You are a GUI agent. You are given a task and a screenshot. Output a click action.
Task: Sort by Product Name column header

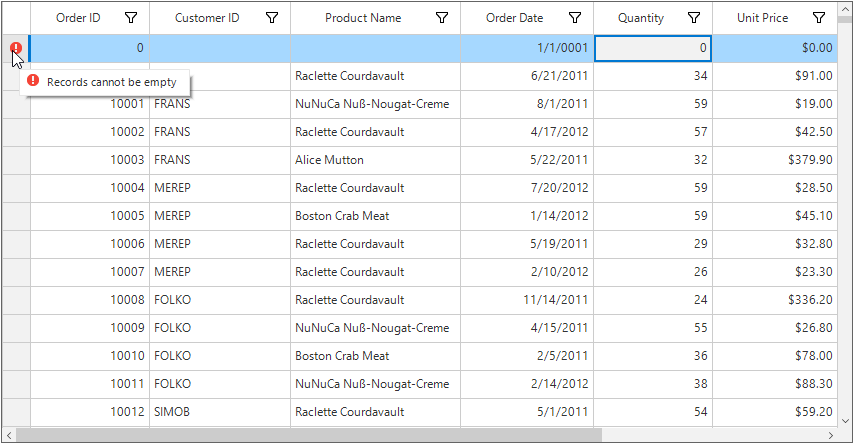363,18
